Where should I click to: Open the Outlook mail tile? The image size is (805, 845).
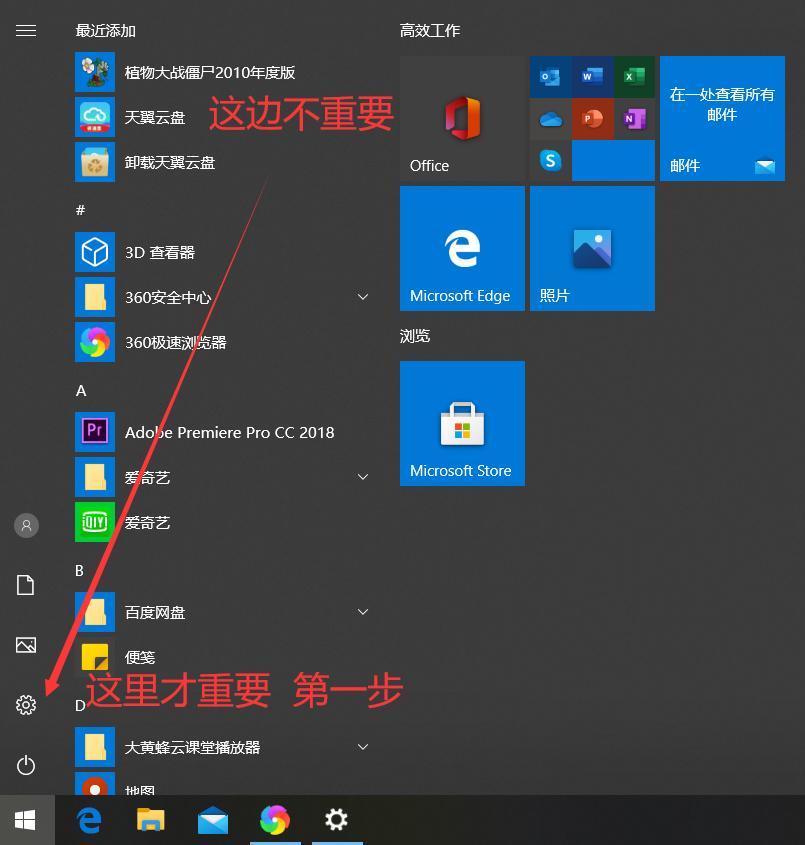click(550, 76)
